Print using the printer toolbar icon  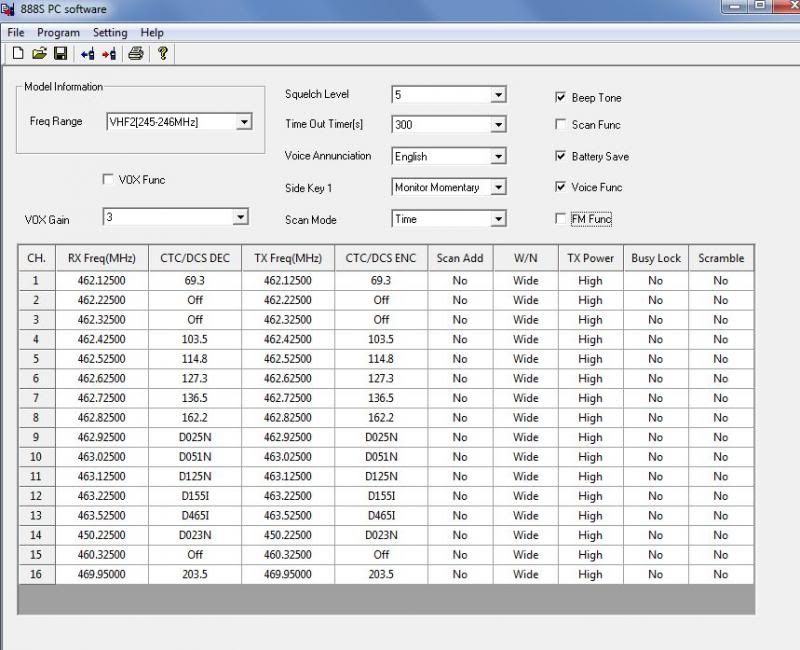pyautogui.click(x=136, y=53)
